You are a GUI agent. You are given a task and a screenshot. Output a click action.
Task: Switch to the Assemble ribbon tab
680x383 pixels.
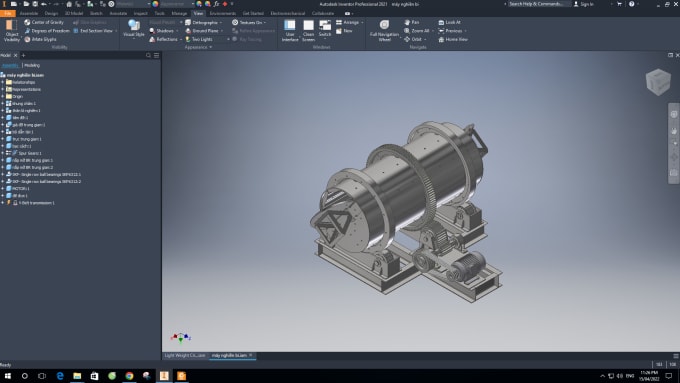point(29,13)
